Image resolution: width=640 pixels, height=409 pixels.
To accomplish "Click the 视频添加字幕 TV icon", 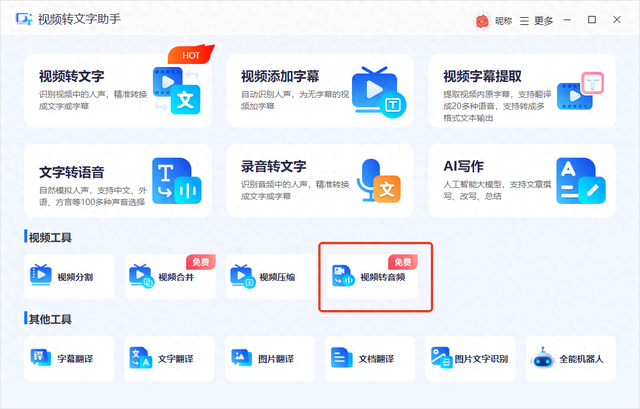I will (x=379, y=92).
